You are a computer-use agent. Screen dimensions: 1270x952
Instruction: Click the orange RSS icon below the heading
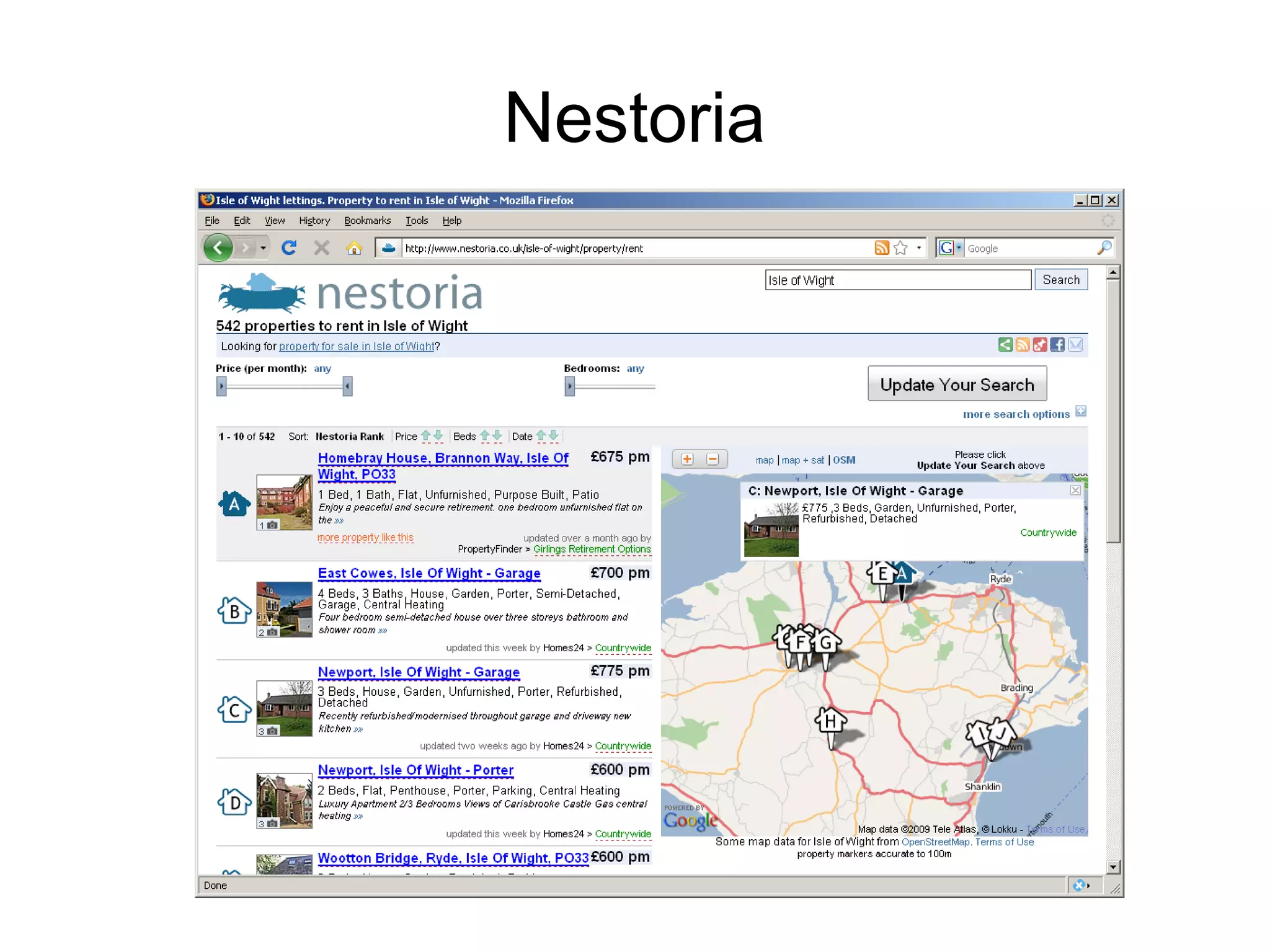(1023, 345)
